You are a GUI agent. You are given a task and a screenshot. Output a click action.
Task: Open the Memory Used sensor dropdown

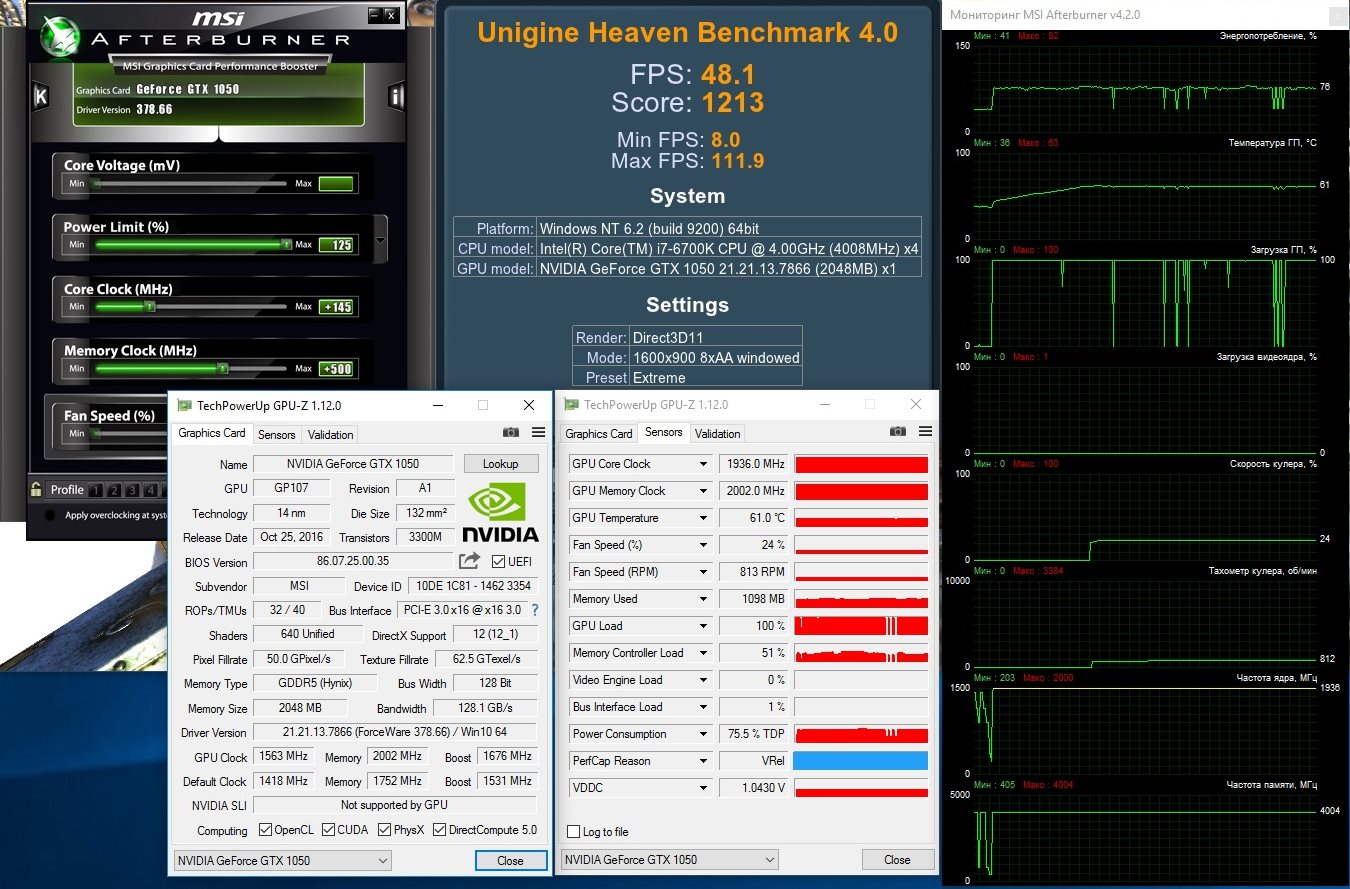tap(703, 599)
